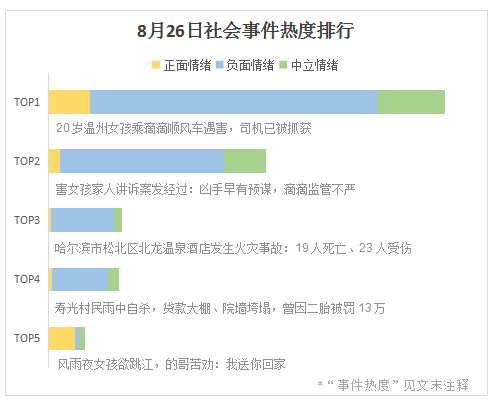492x401 pixels.
Task: Click TOP1 blue negative sentiment segment
Action: 234,102
